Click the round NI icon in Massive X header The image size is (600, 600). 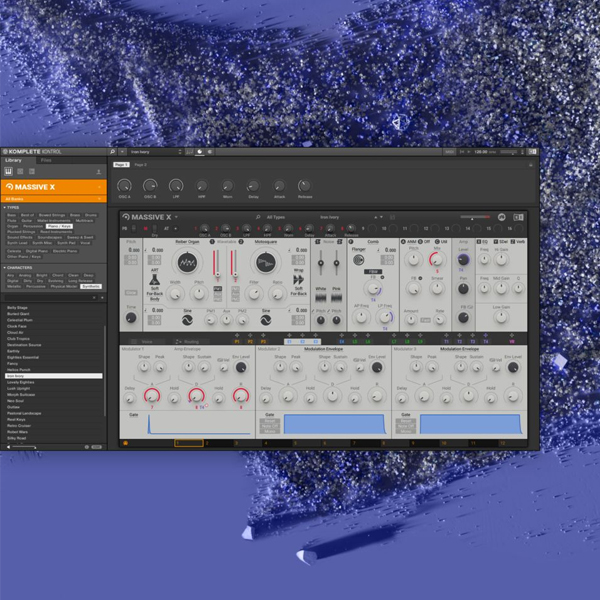(502, 217)
